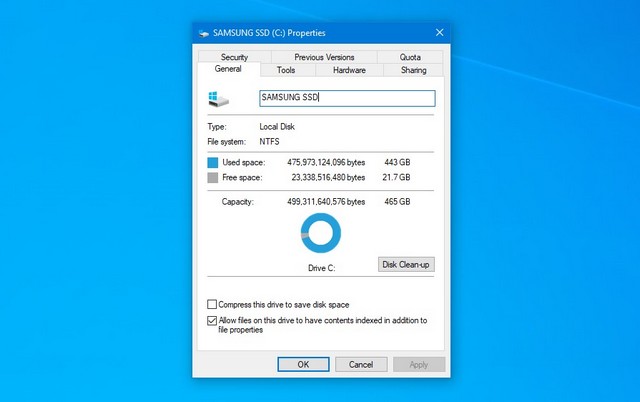Open the Tools tab
The image size is (640, 402).
[286, 70]
